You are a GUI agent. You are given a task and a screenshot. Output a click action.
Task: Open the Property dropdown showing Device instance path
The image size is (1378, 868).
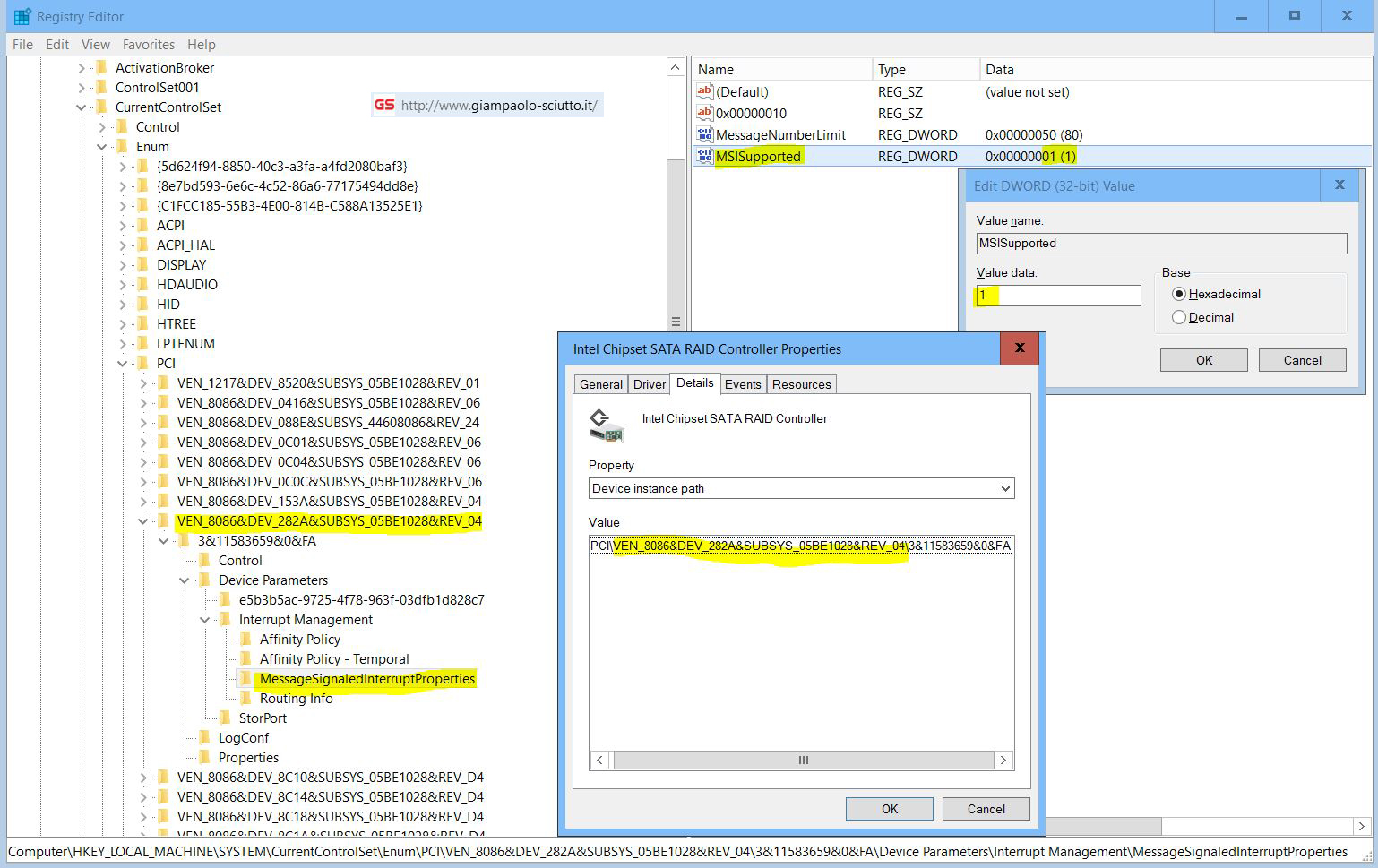802,488
